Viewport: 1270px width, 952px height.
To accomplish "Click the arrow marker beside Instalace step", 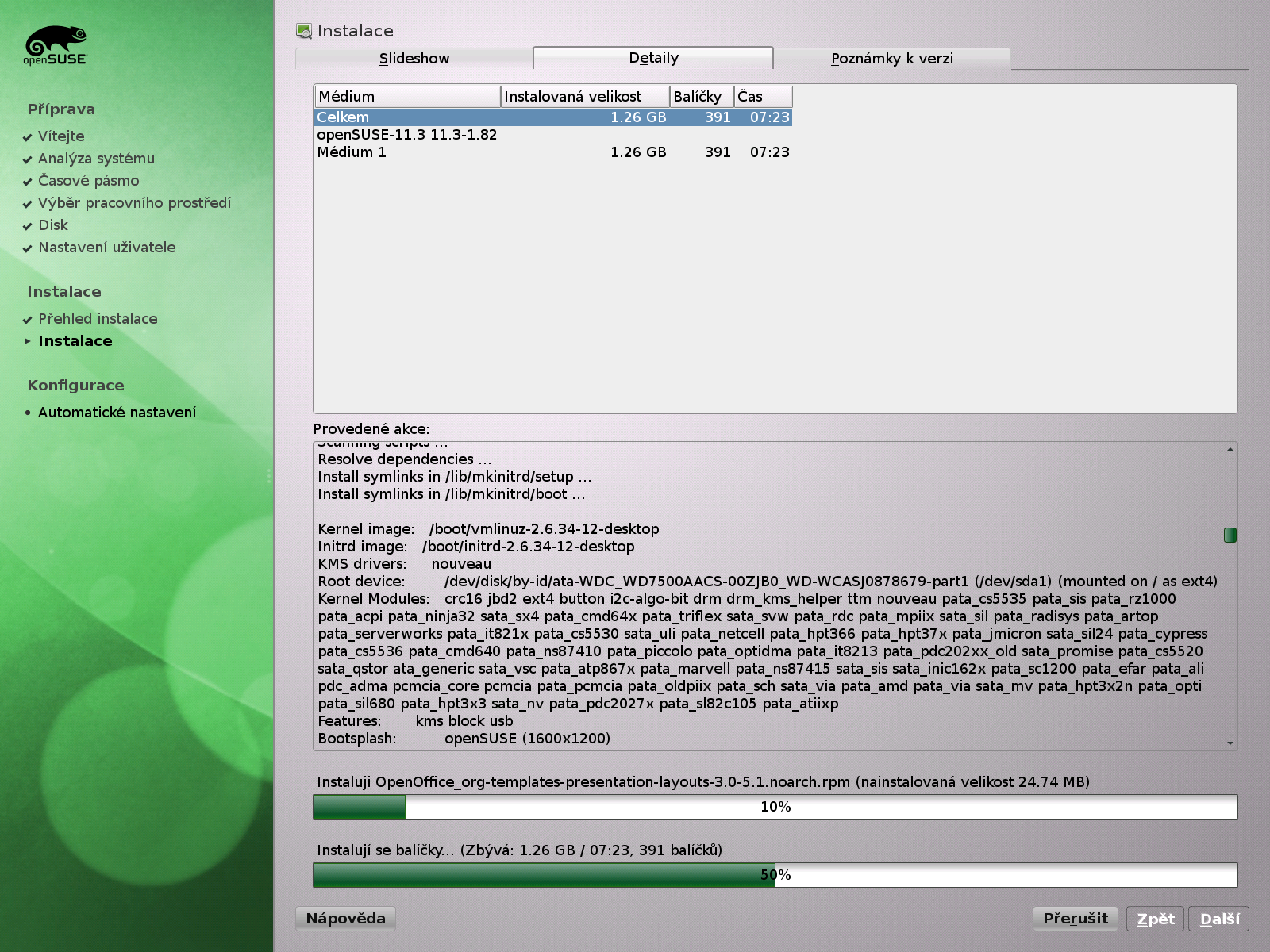I will click(x=28, y=341).
